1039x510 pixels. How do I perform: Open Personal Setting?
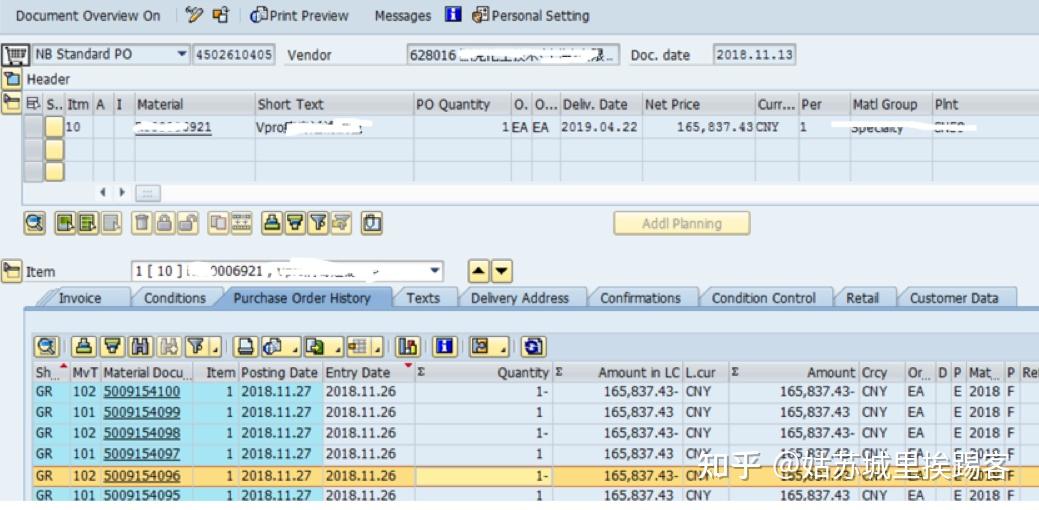tap(531, 15)
